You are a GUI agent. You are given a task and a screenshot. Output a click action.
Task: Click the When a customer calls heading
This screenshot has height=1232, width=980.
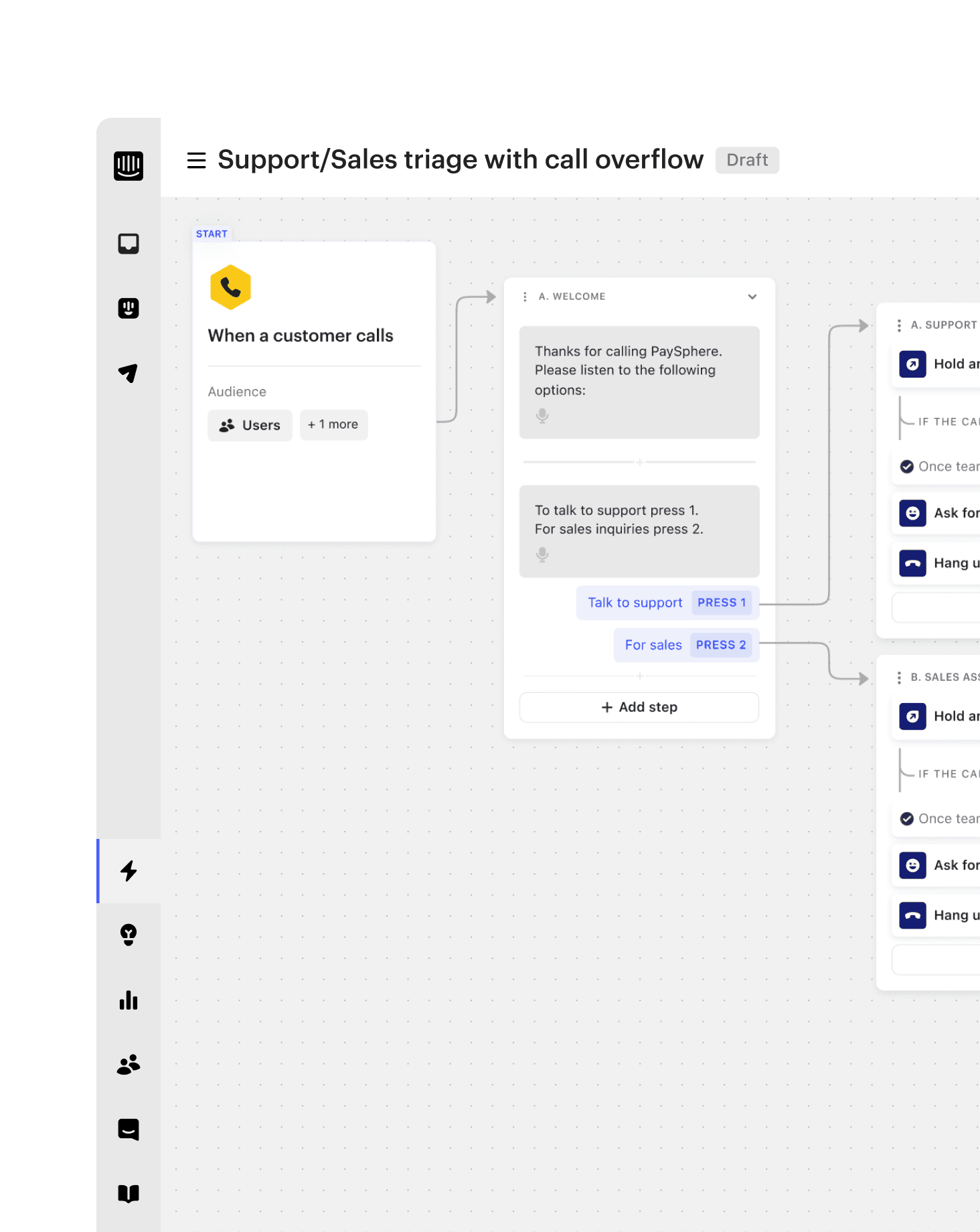click(301, 335)
